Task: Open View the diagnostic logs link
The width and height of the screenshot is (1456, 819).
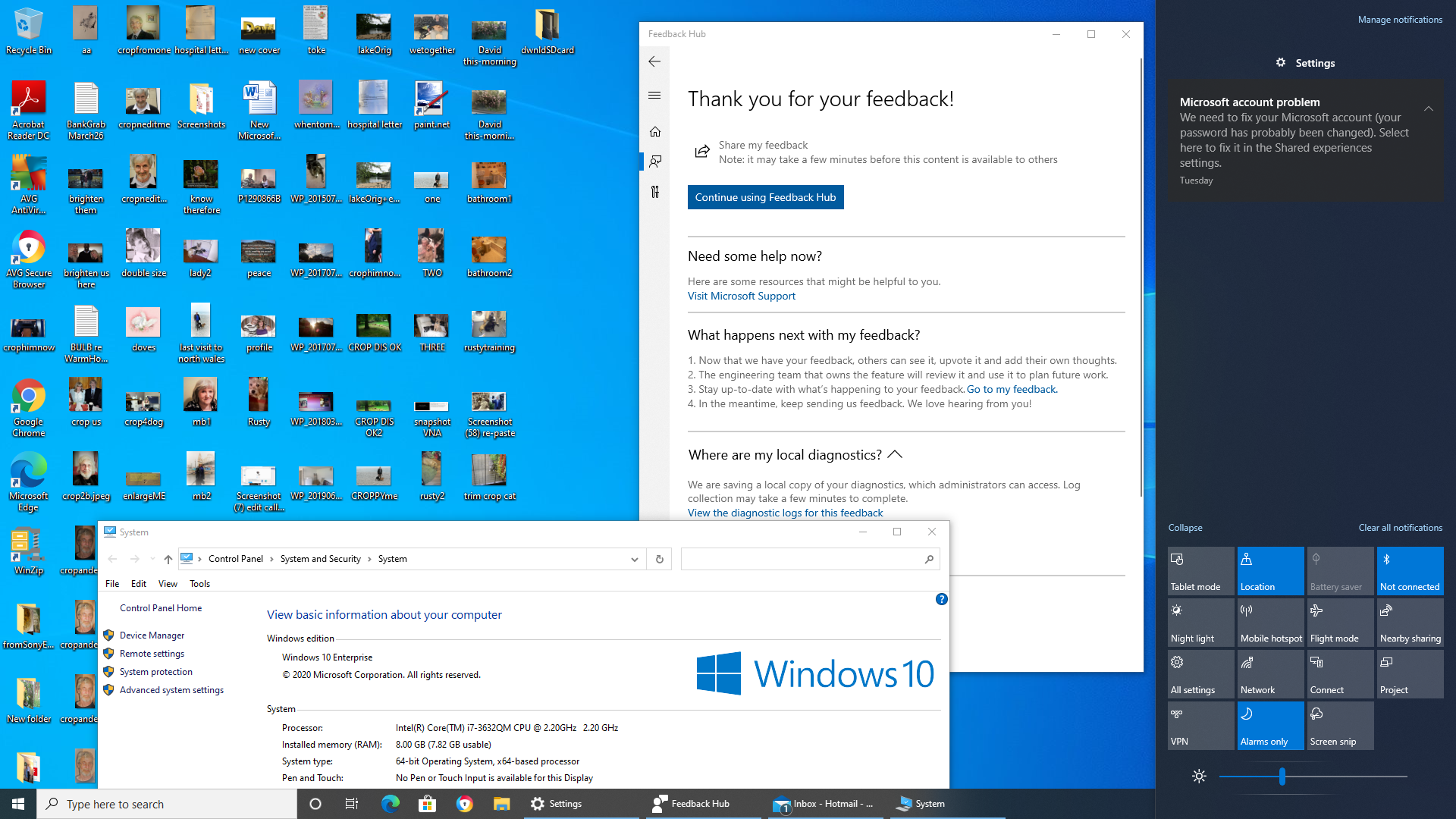Action: tap(785, 513)
